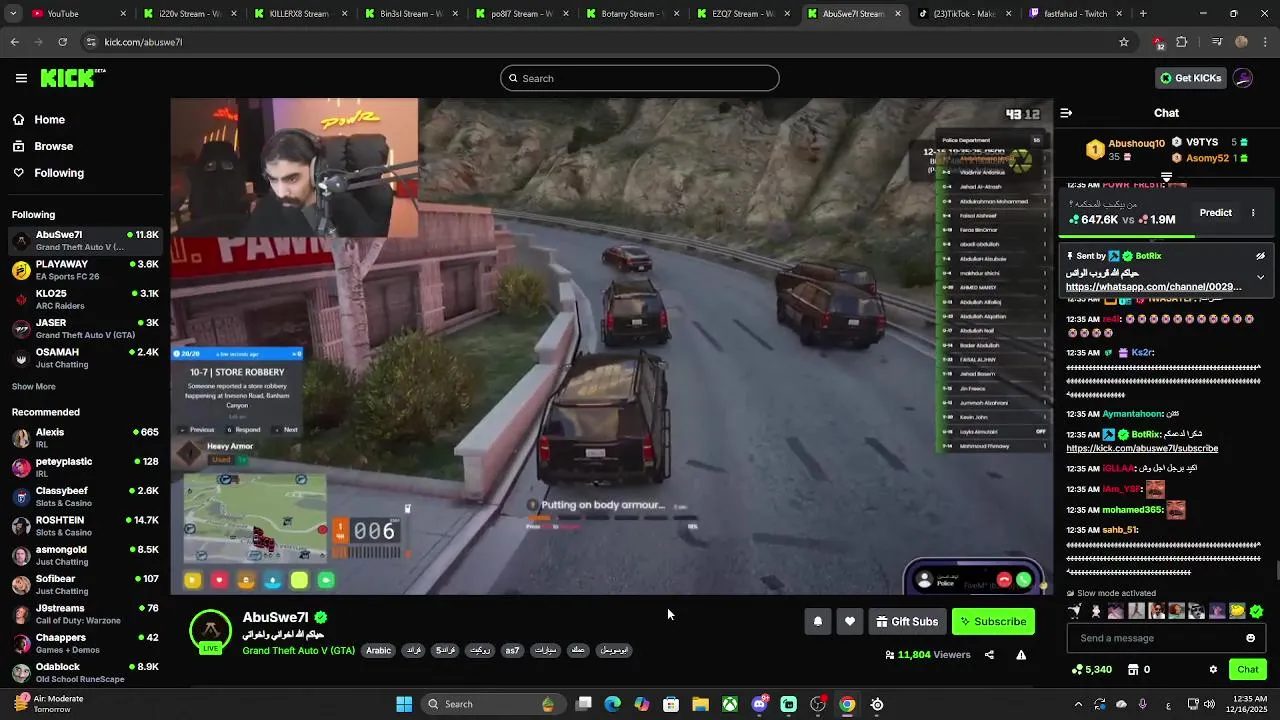
Task: Click Grand Theft Auto V (GTA) category link
Action: coord(298,650)
